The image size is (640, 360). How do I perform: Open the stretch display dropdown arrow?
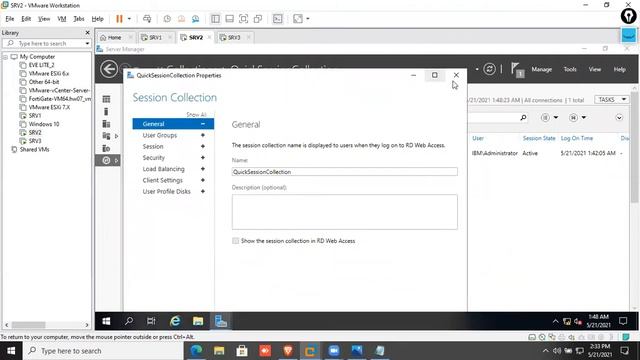point(308,19)
